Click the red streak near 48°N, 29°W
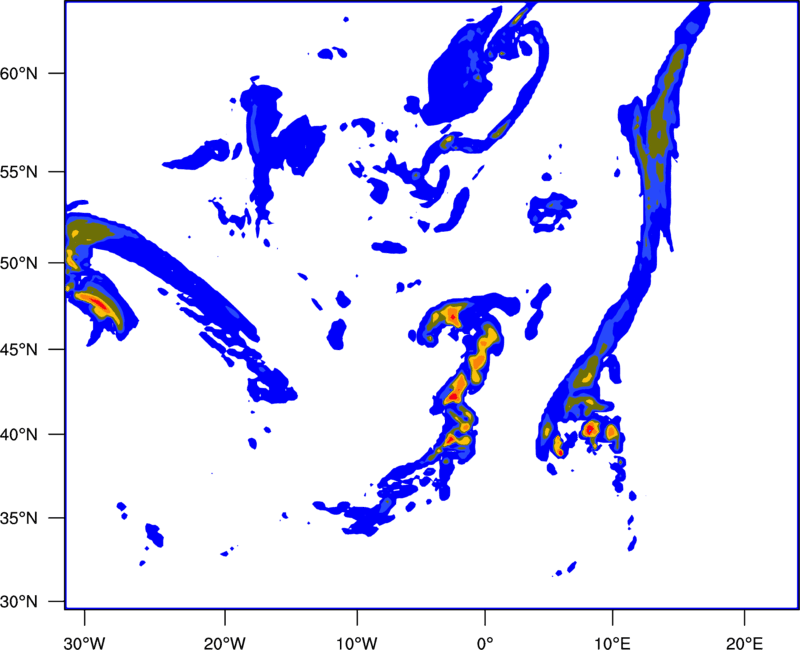 [98, 301]
